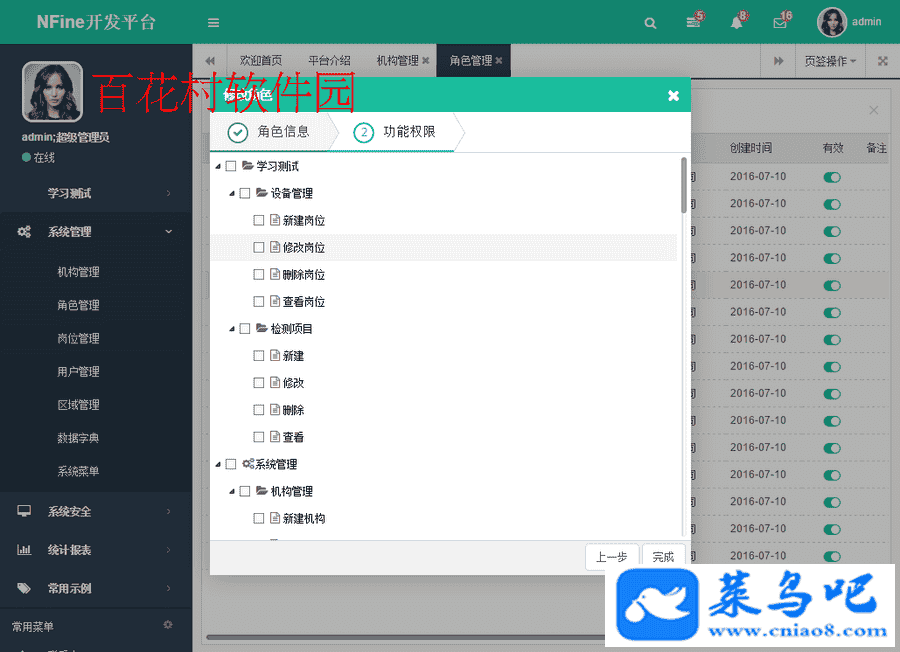Collapse the 设备管理 tree node arrow
This screenshot has height=652, width=900.
click(x=232, y=193)
